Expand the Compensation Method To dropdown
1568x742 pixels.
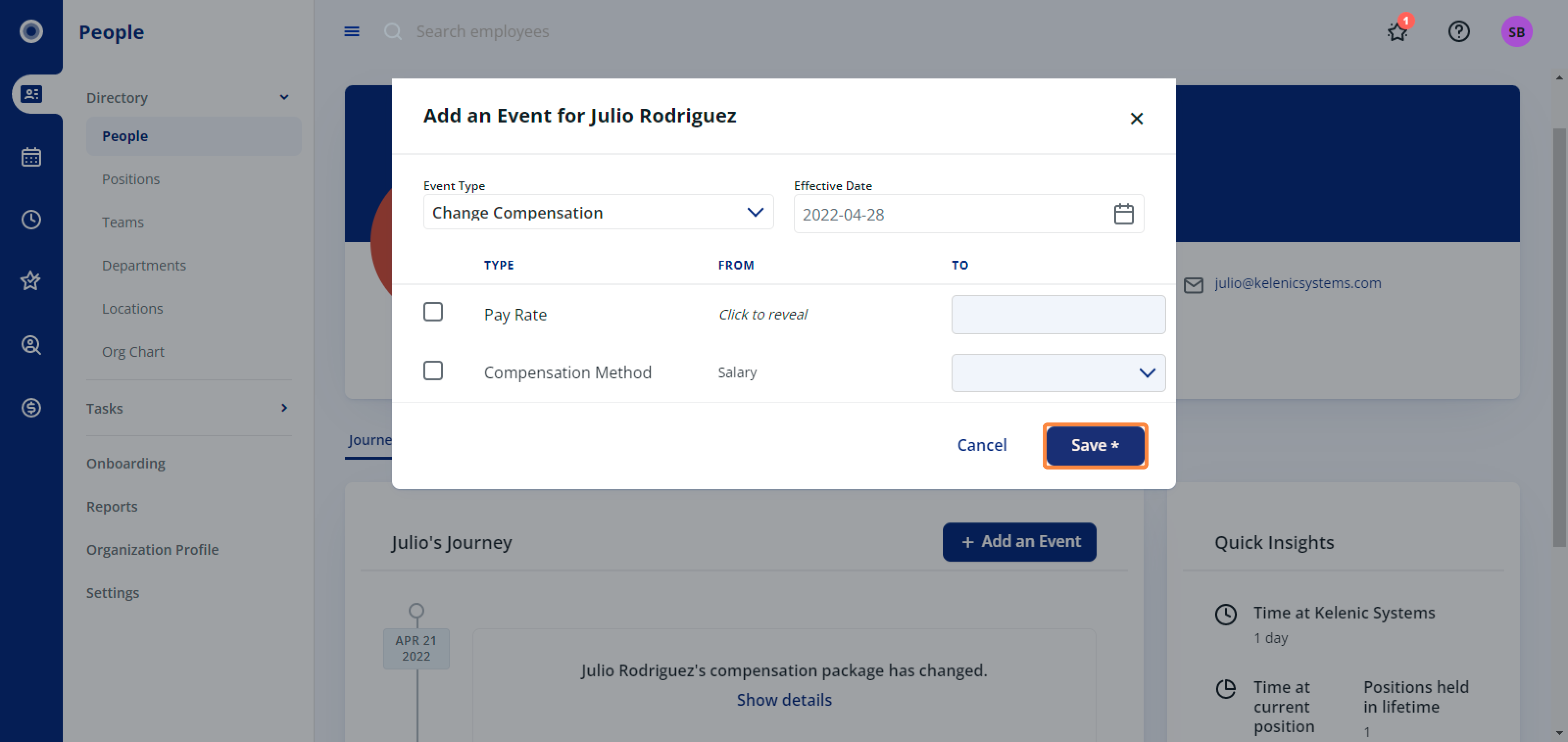[x=1058, y=372]
